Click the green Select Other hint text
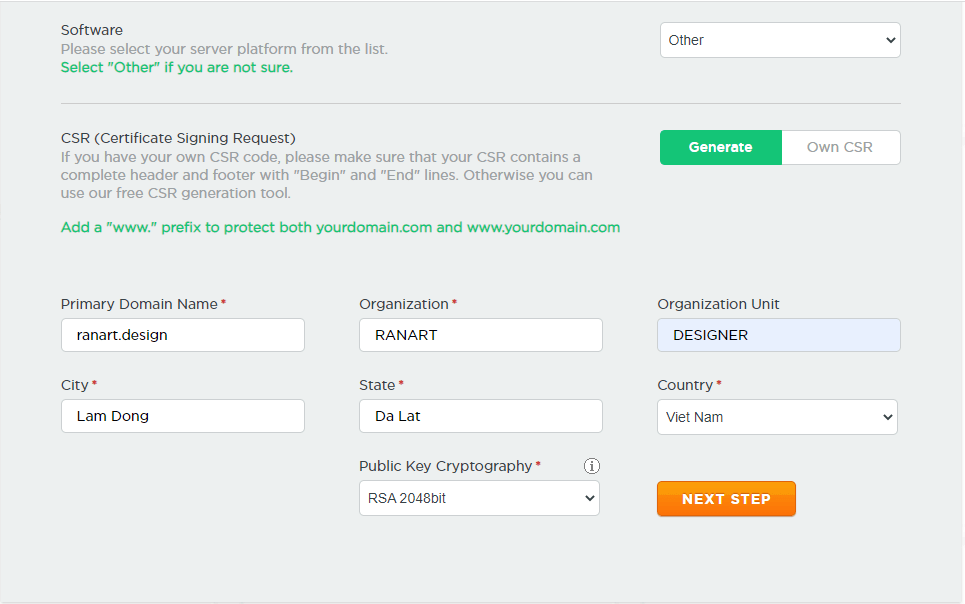The width and height of the screenshot is (965, 604). click(177, 68)
